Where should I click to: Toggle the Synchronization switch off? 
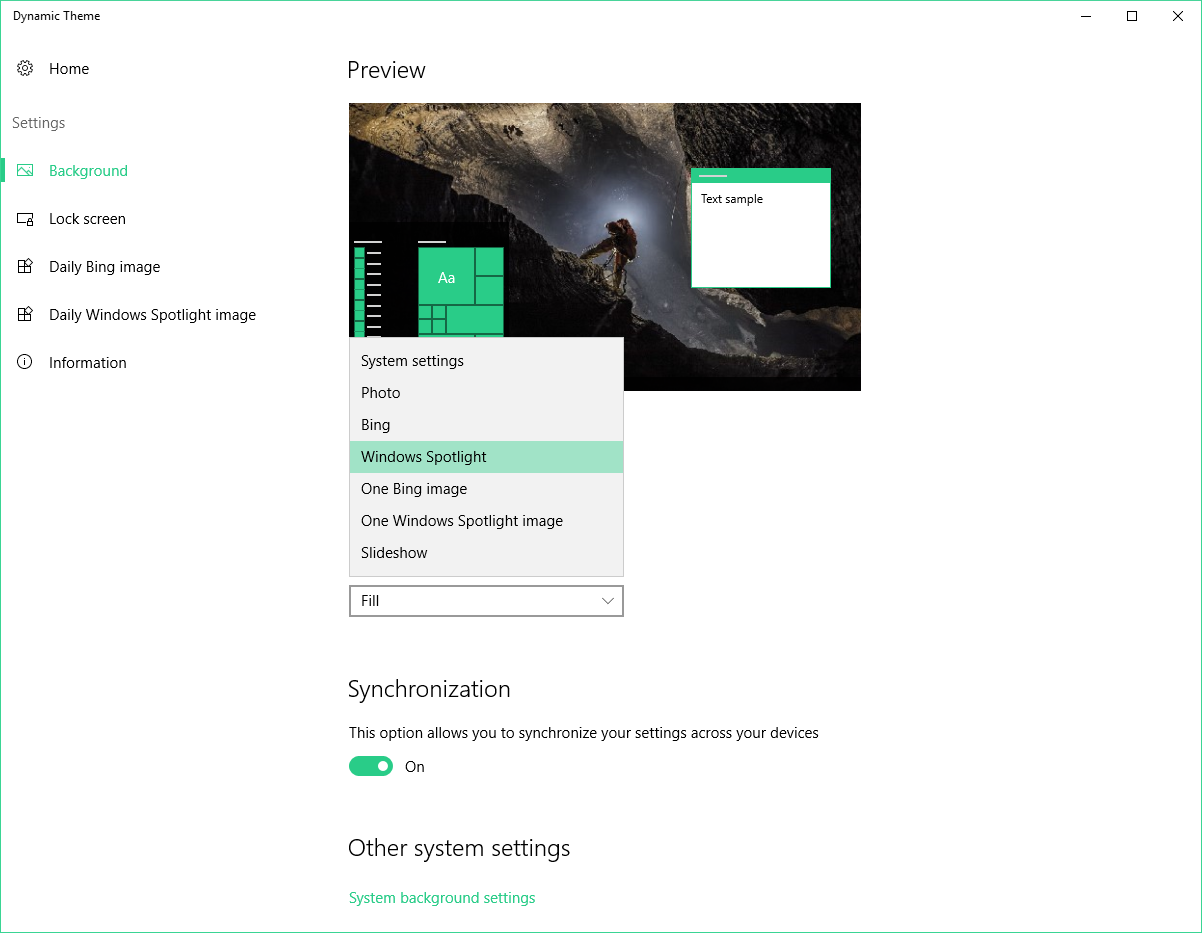coord(370,767)
